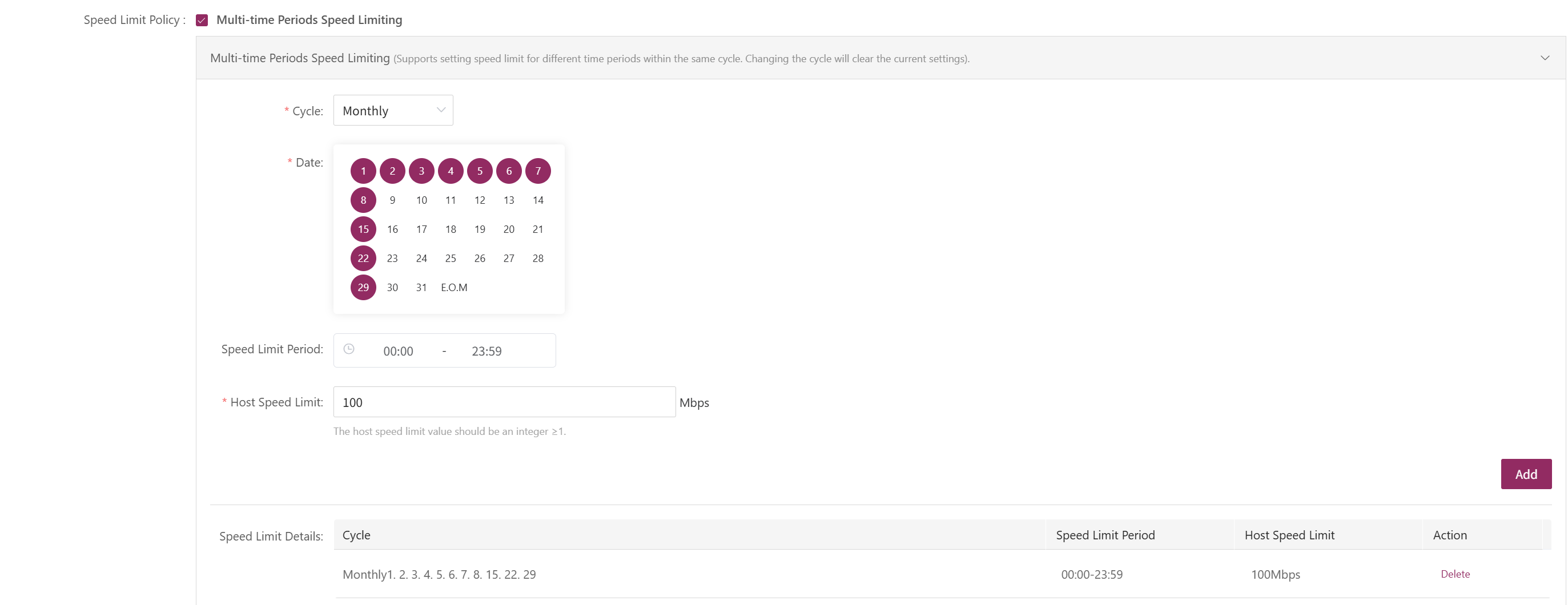1568x605 pixels.
Task: Deselect date 29 in the calendar
Action: (363, 288)
